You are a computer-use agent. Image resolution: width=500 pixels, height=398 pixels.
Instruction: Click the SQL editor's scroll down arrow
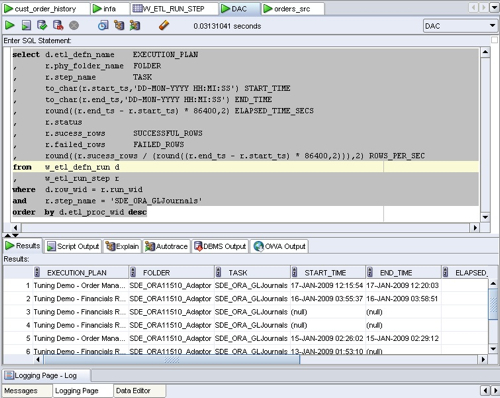(x=485, y=217)
